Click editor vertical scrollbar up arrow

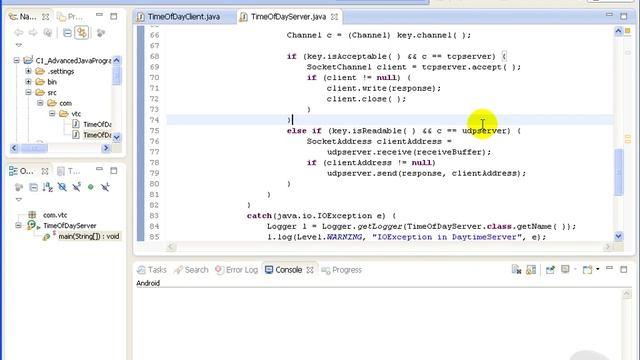(x=618, y=31)
